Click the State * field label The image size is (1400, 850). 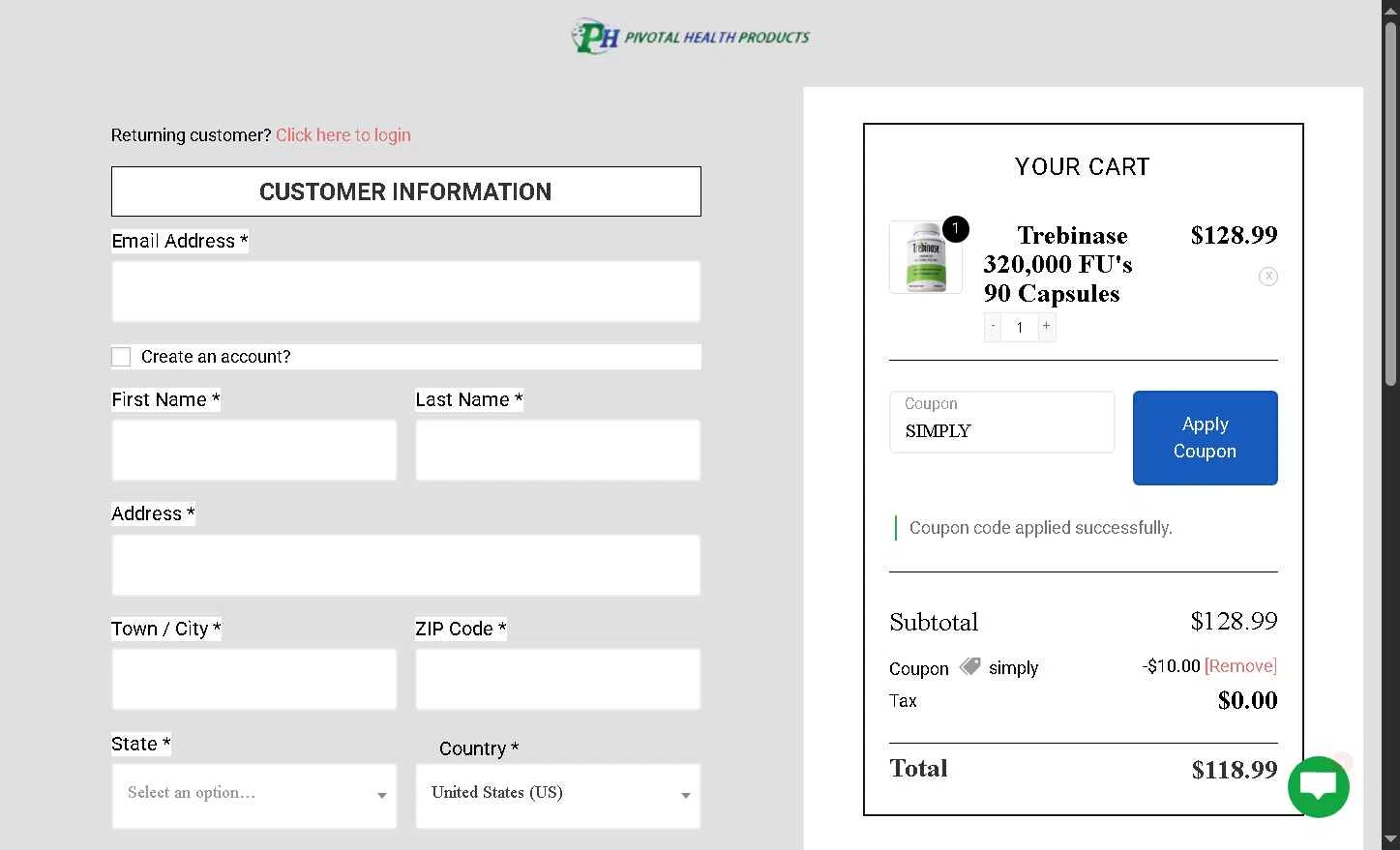(x=141, y=744)
